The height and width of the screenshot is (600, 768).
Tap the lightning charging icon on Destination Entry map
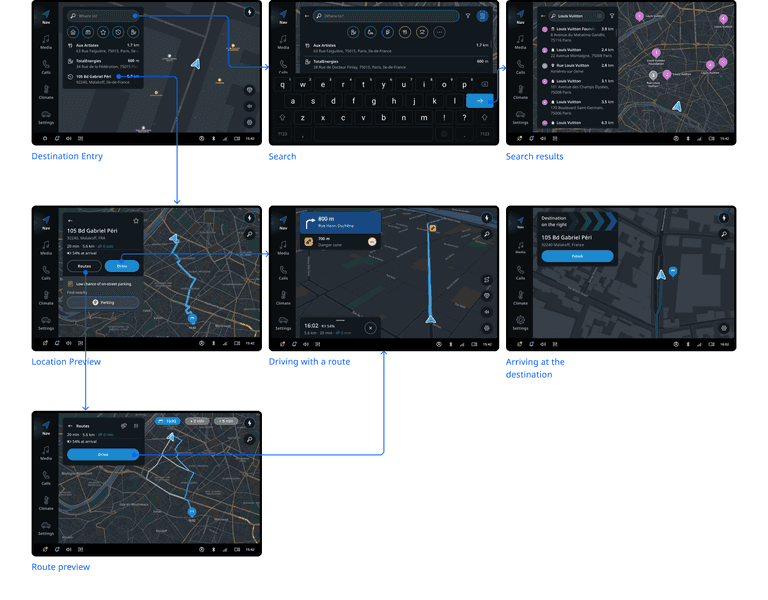pyautogui.click(x=248, y=14)
